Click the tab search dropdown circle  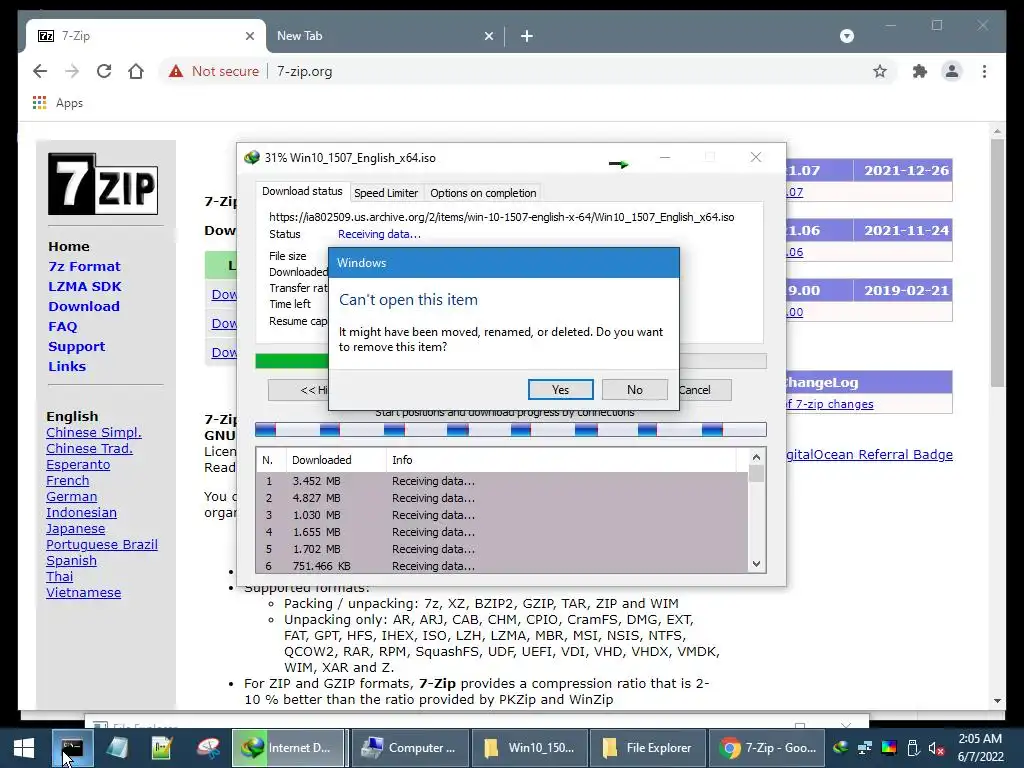[x=846, y=36]
